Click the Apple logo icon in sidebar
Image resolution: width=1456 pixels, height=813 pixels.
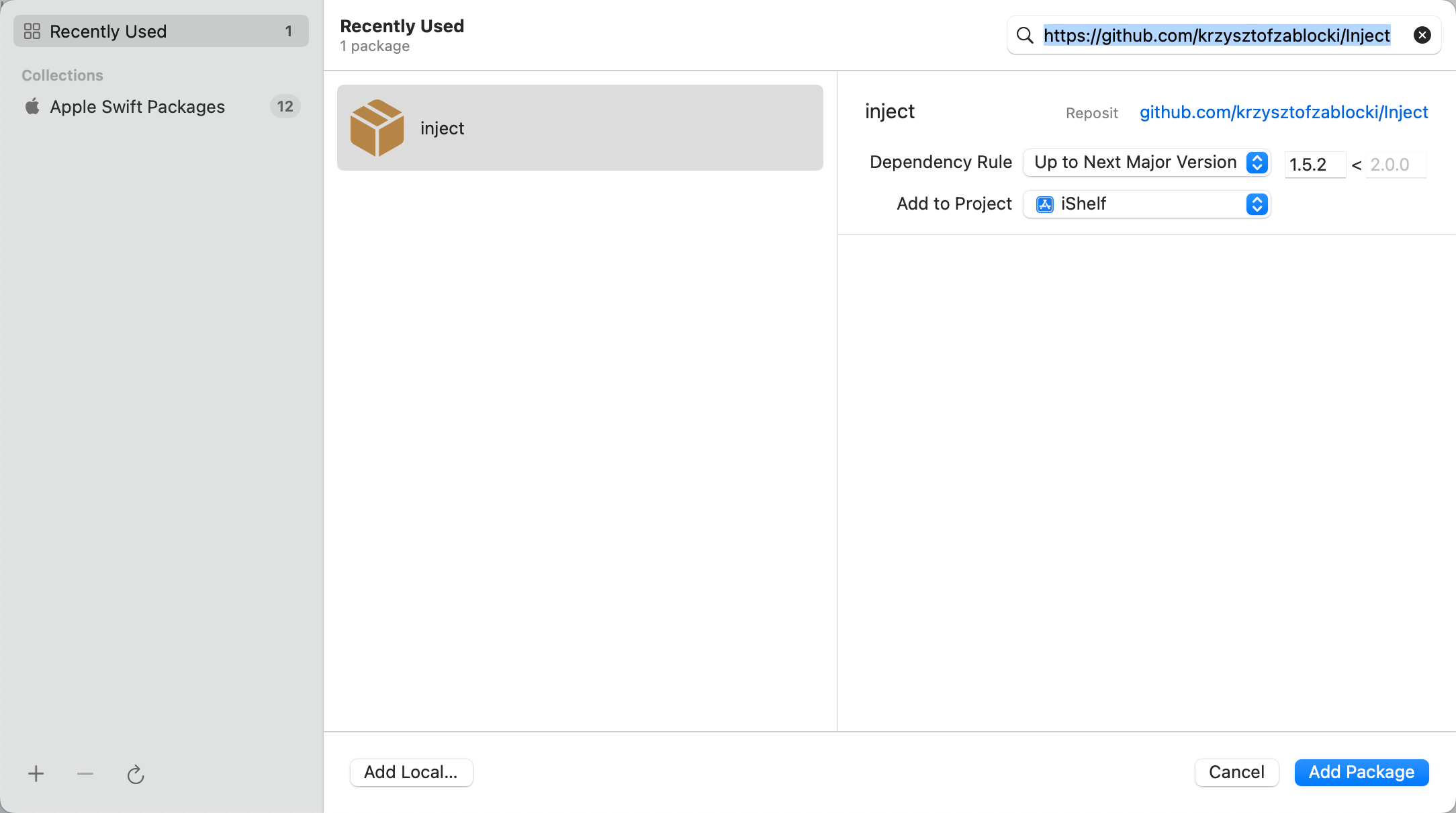[32, 106]
